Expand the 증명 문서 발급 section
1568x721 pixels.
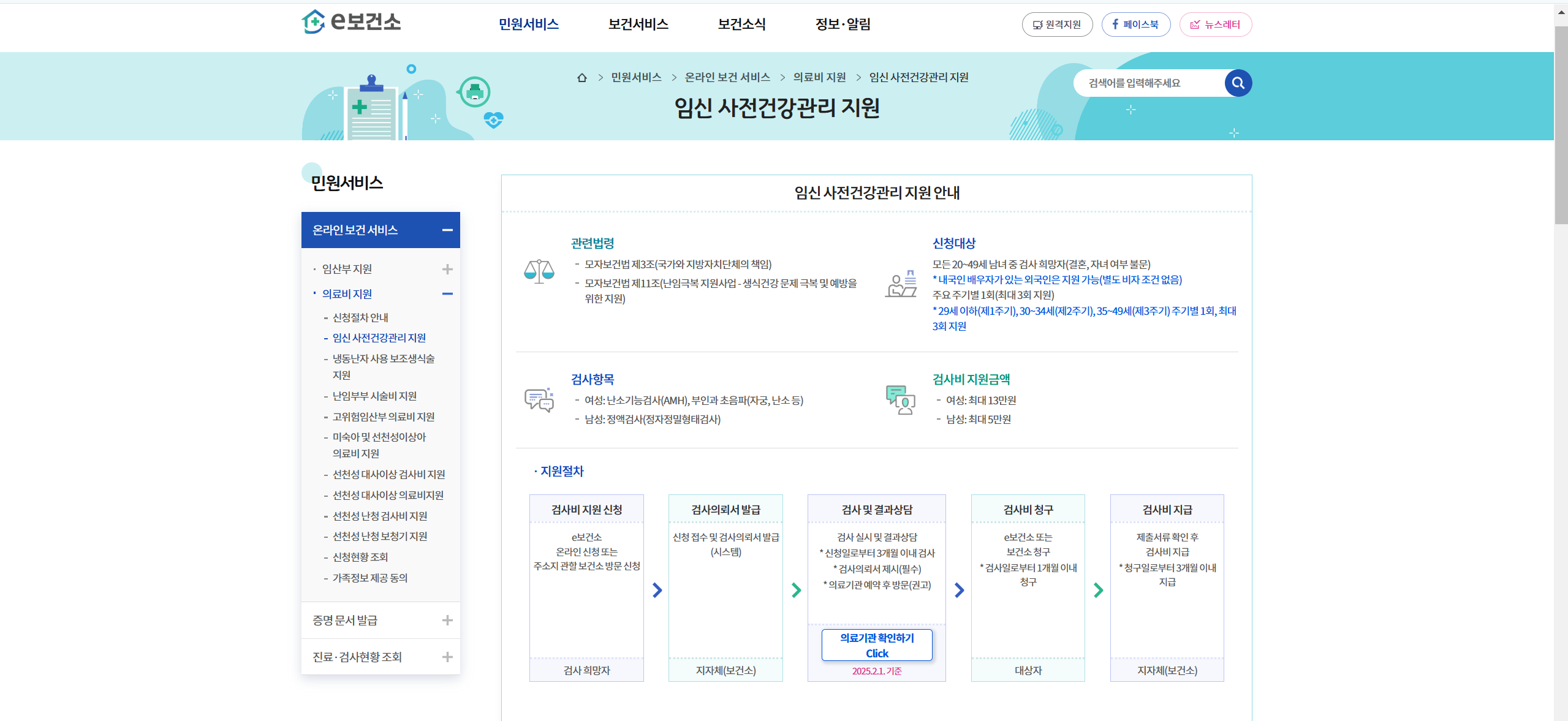pyautogui.click(x=447, y=621)
